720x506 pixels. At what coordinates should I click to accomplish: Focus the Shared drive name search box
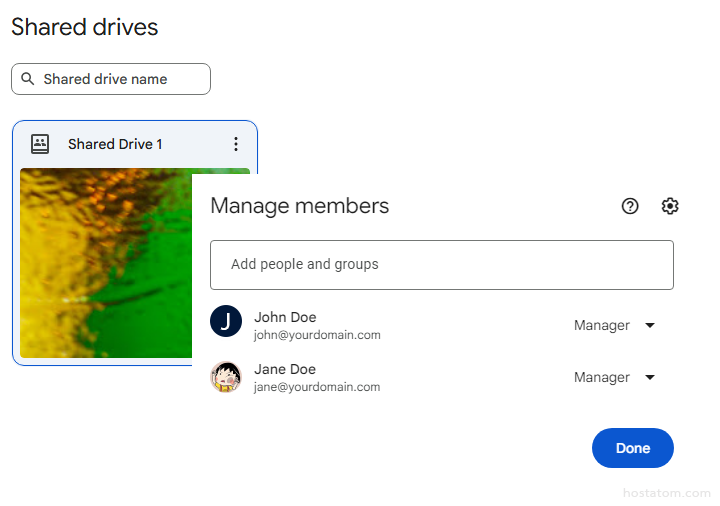click(111, 79)
